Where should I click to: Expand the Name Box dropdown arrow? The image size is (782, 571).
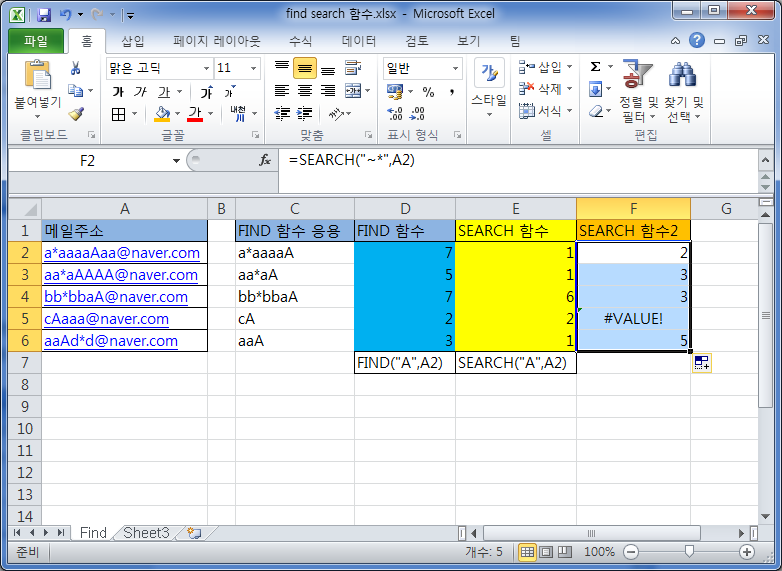[x=176, y=161]
